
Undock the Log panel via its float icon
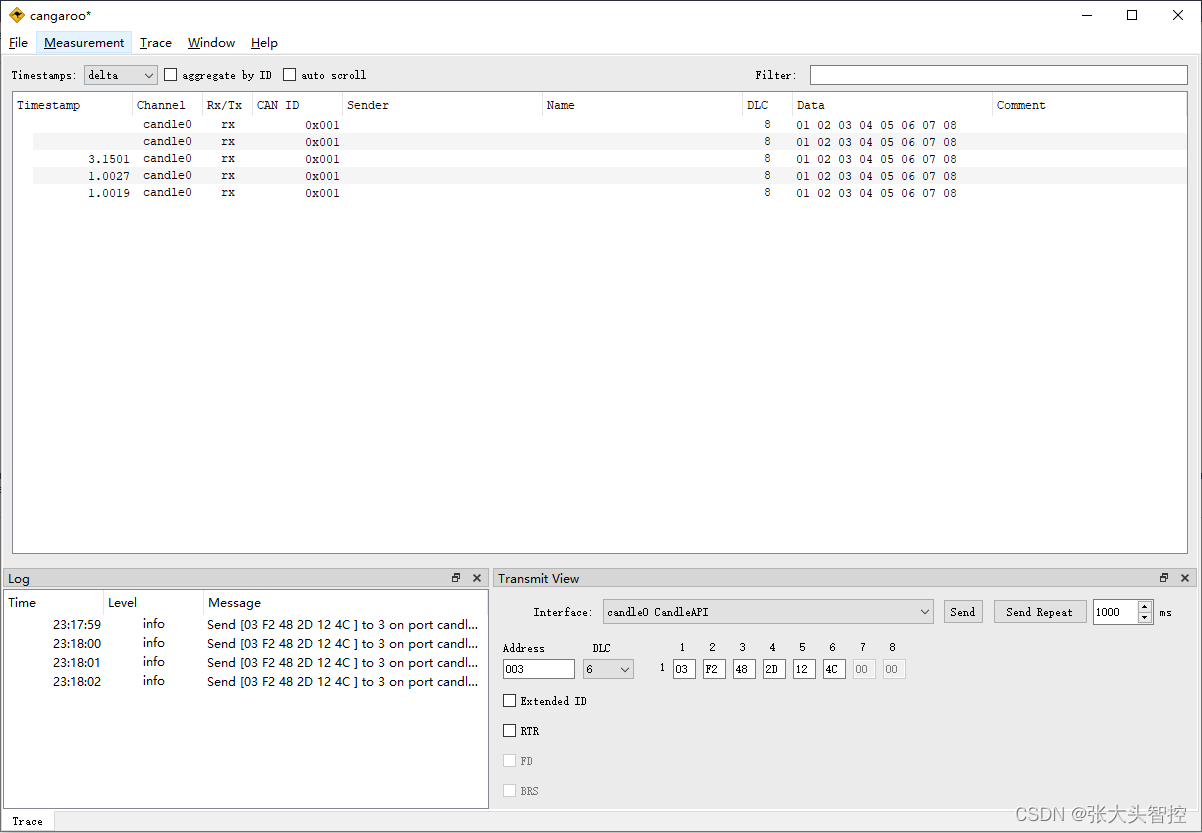(x=456, y=577)
